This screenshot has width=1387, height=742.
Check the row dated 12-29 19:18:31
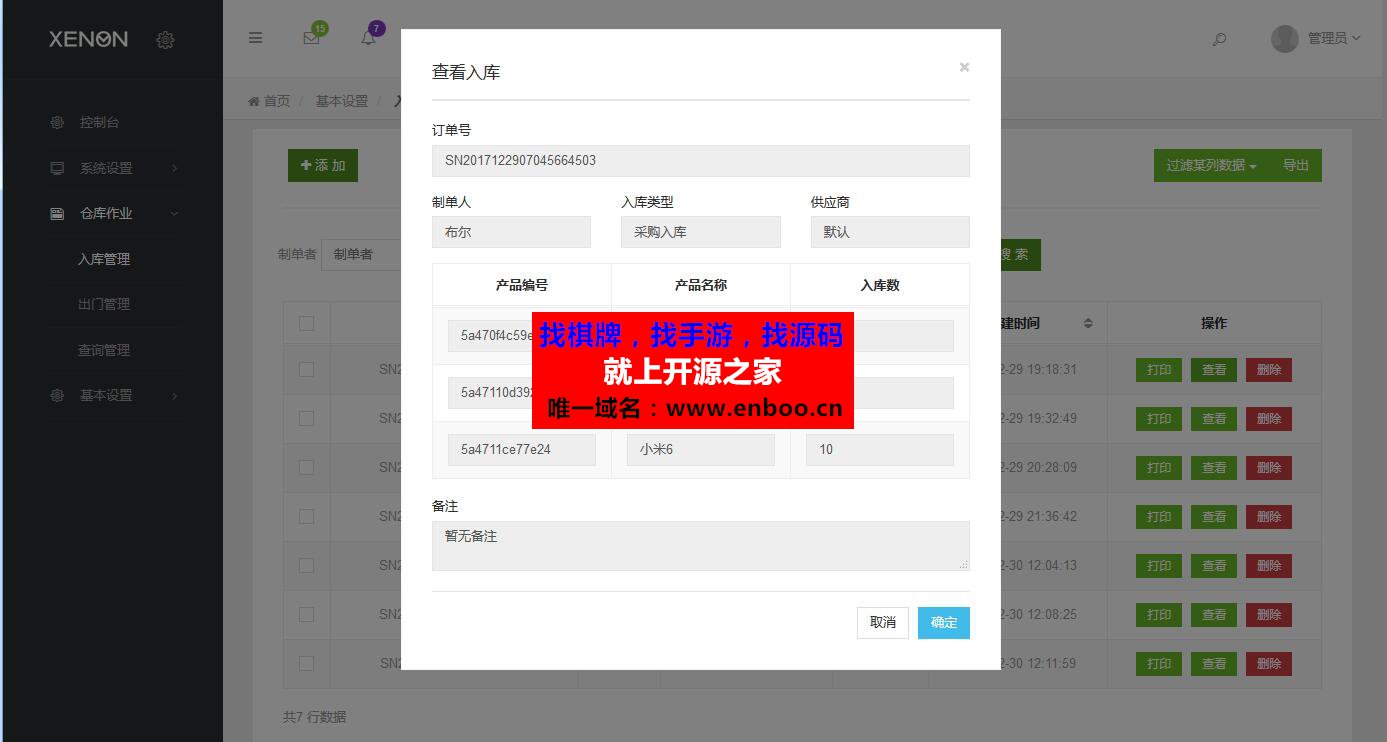[x=306, y=369]
